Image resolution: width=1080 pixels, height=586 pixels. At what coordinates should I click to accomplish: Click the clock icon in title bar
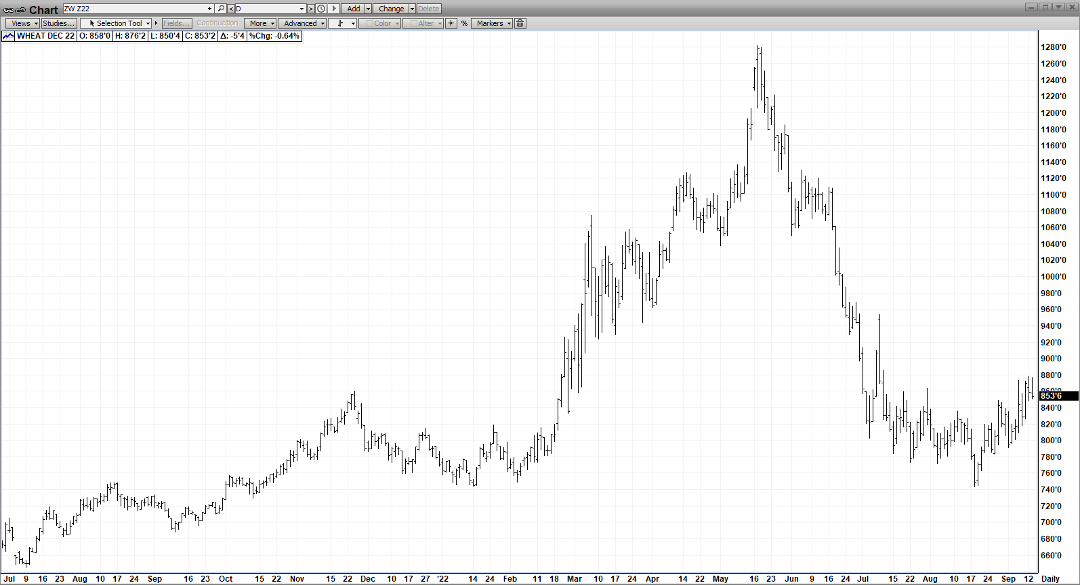[x=321, y=8]
